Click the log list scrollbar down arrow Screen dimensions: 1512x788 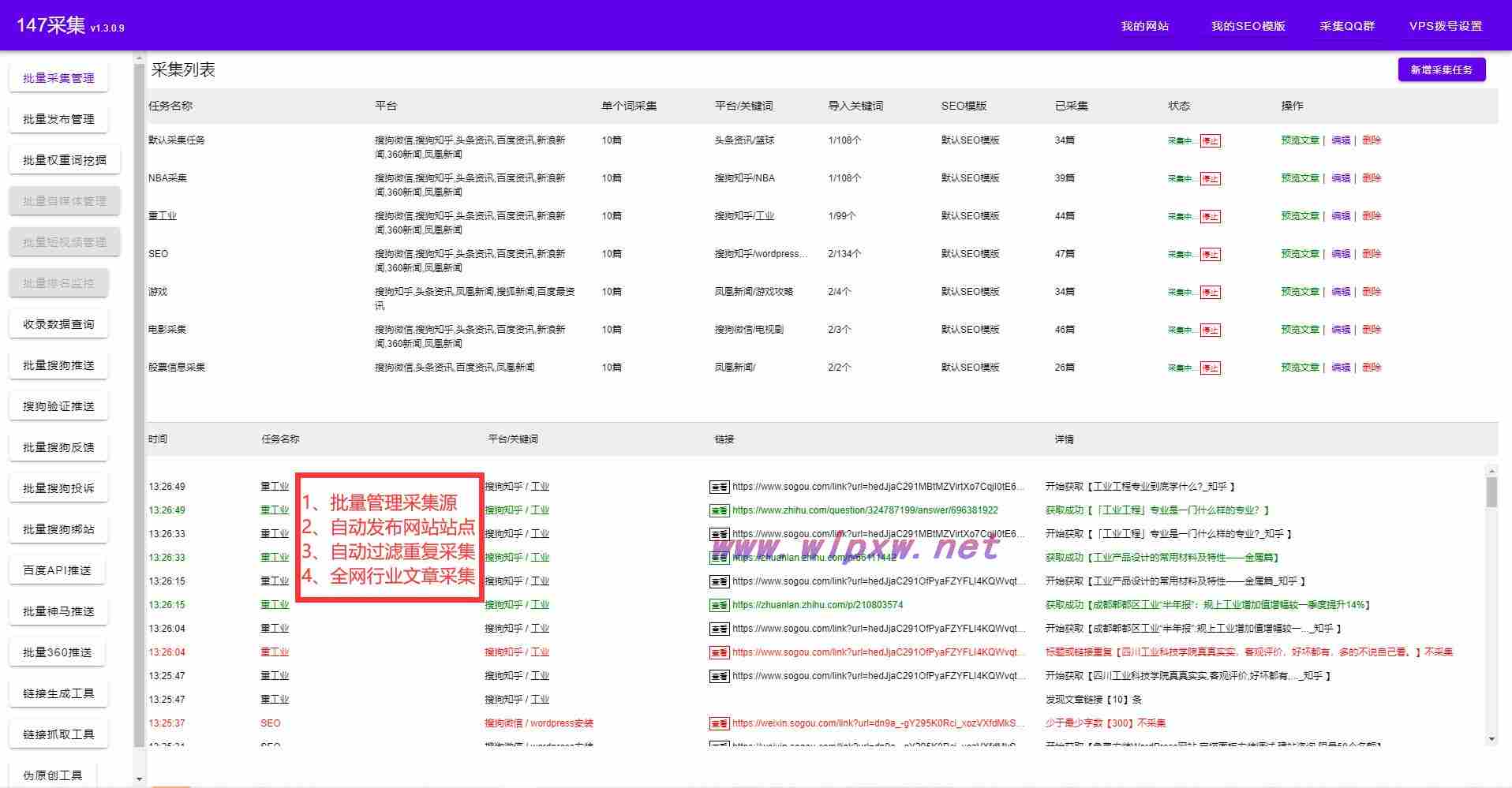[1491, 739]
